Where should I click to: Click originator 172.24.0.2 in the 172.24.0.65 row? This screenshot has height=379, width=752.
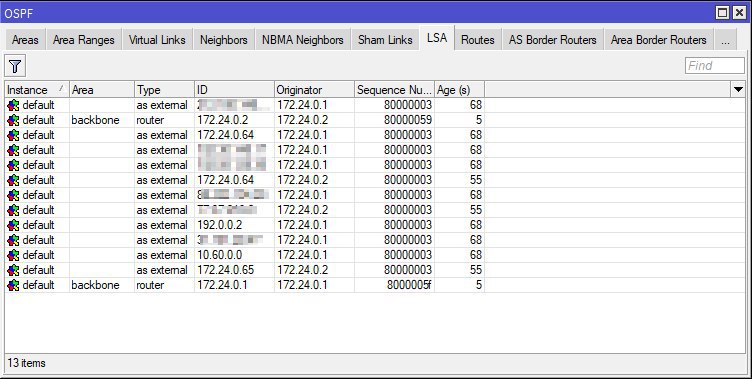(x=302, y=270)
